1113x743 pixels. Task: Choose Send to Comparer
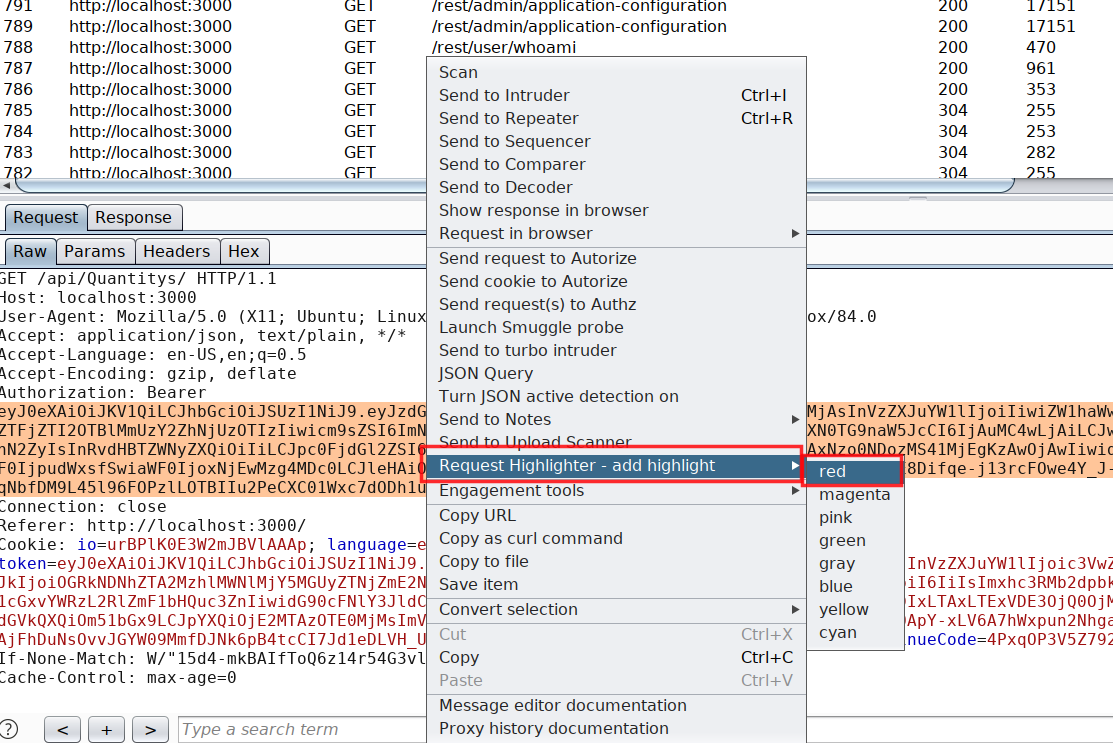(x=616, y=164)
